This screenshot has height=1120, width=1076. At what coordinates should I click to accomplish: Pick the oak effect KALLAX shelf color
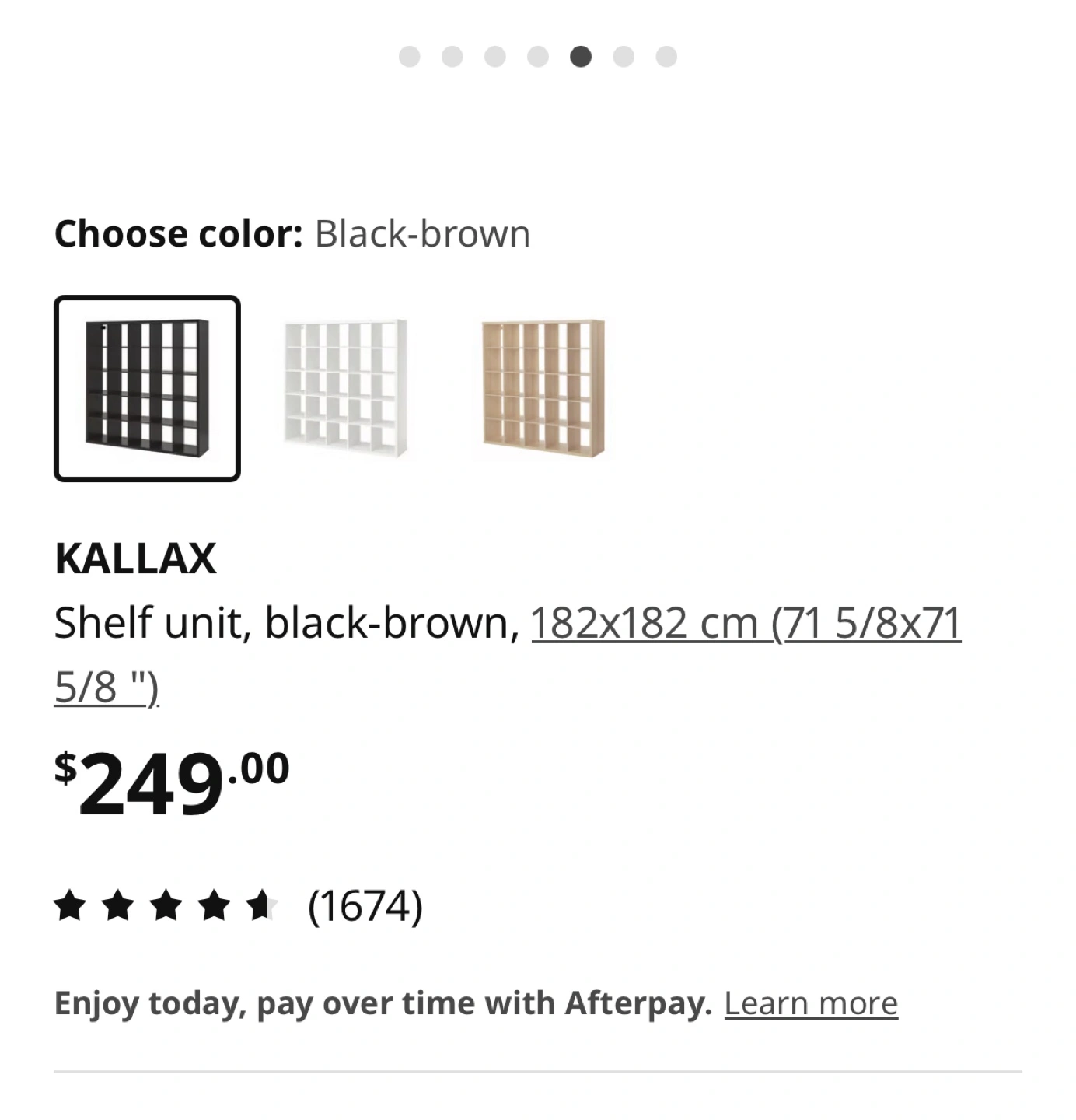(543, 388)
